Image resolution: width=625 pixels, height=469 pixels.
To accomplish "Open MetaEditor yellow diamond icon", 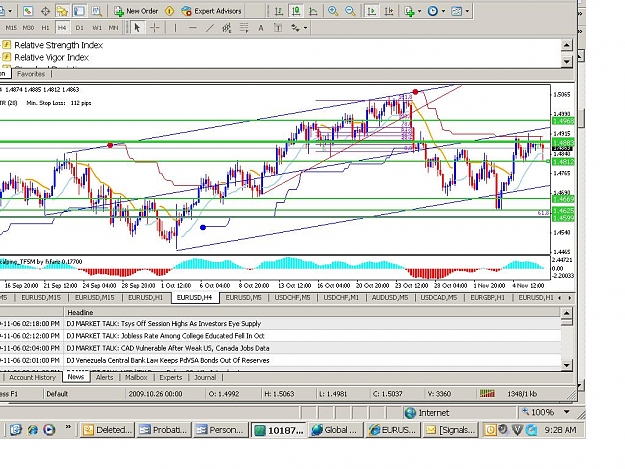I will pyautogui.click(x=170, y=11).
